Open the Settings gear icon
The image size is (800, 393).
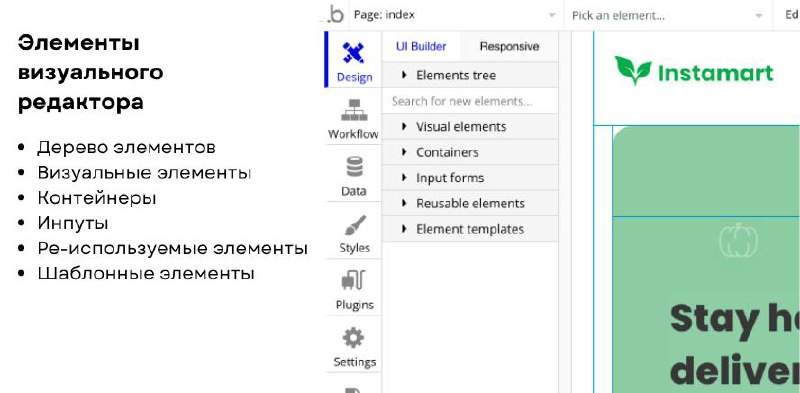pyautogui.click(x=354, y=338)
